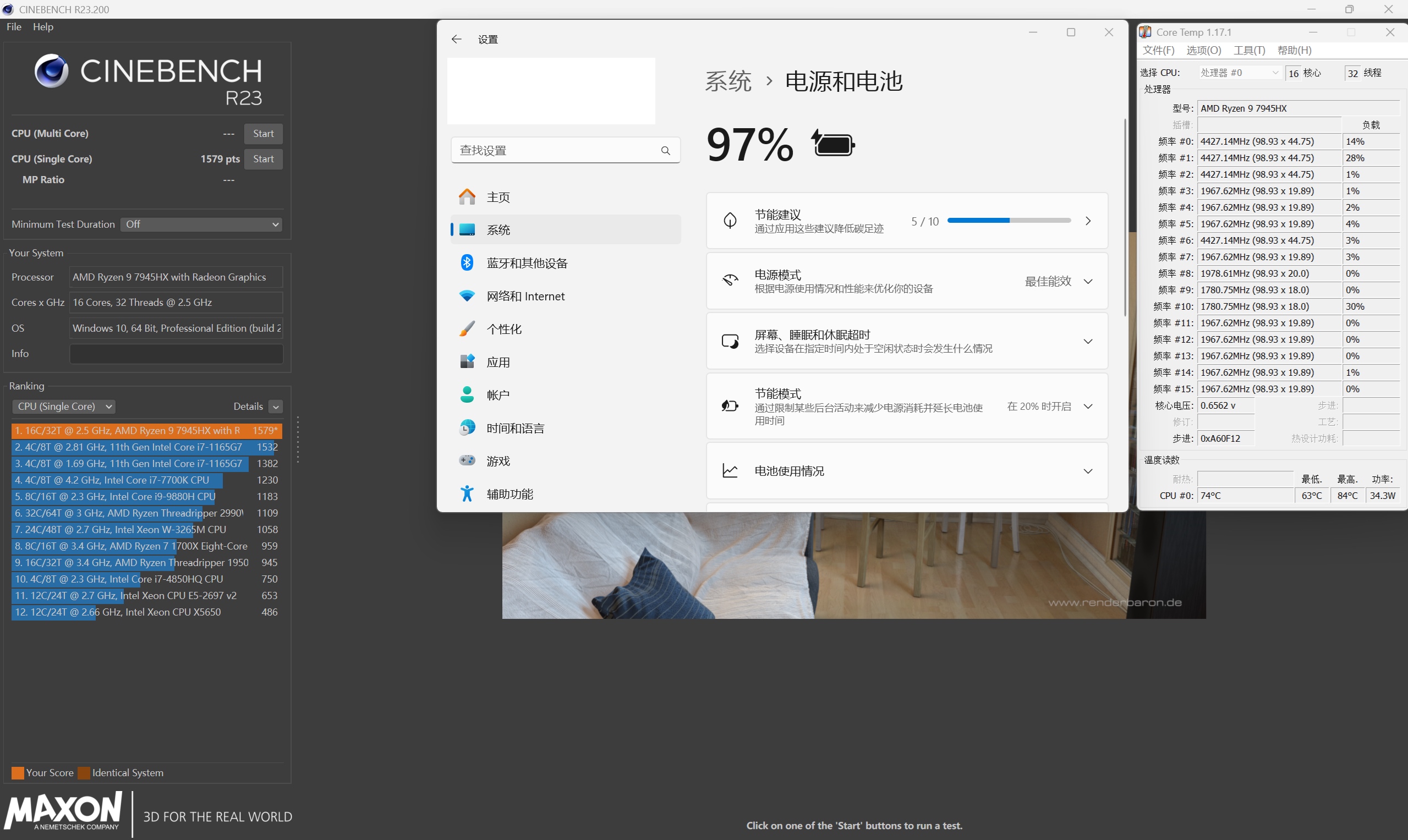Open the Minimum Test Duration dropdown
This screenshot has width=1408, height=840.
pyautogui.click(x=201, y=225)
